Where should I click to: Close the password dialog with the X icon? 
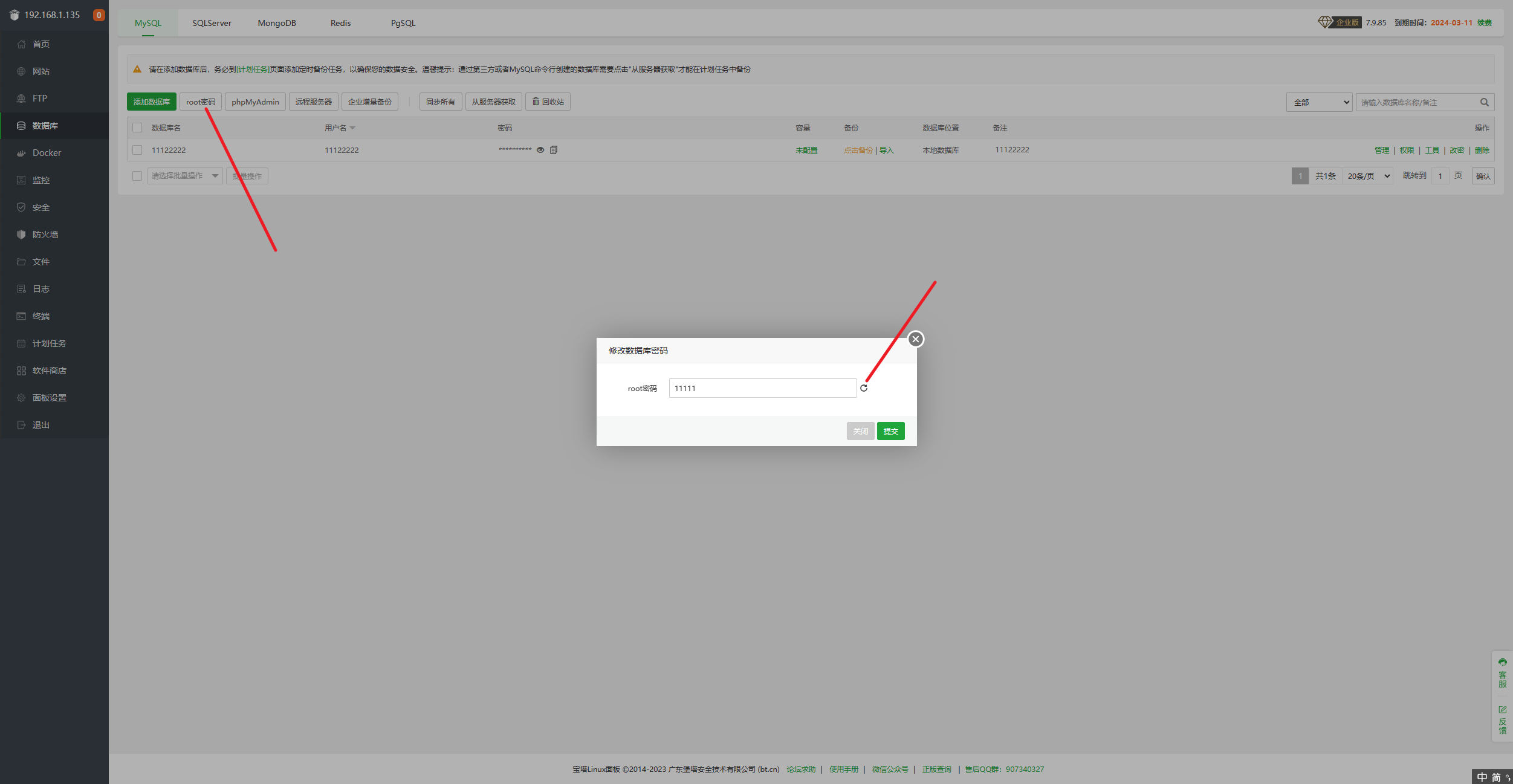click(916, 339)
